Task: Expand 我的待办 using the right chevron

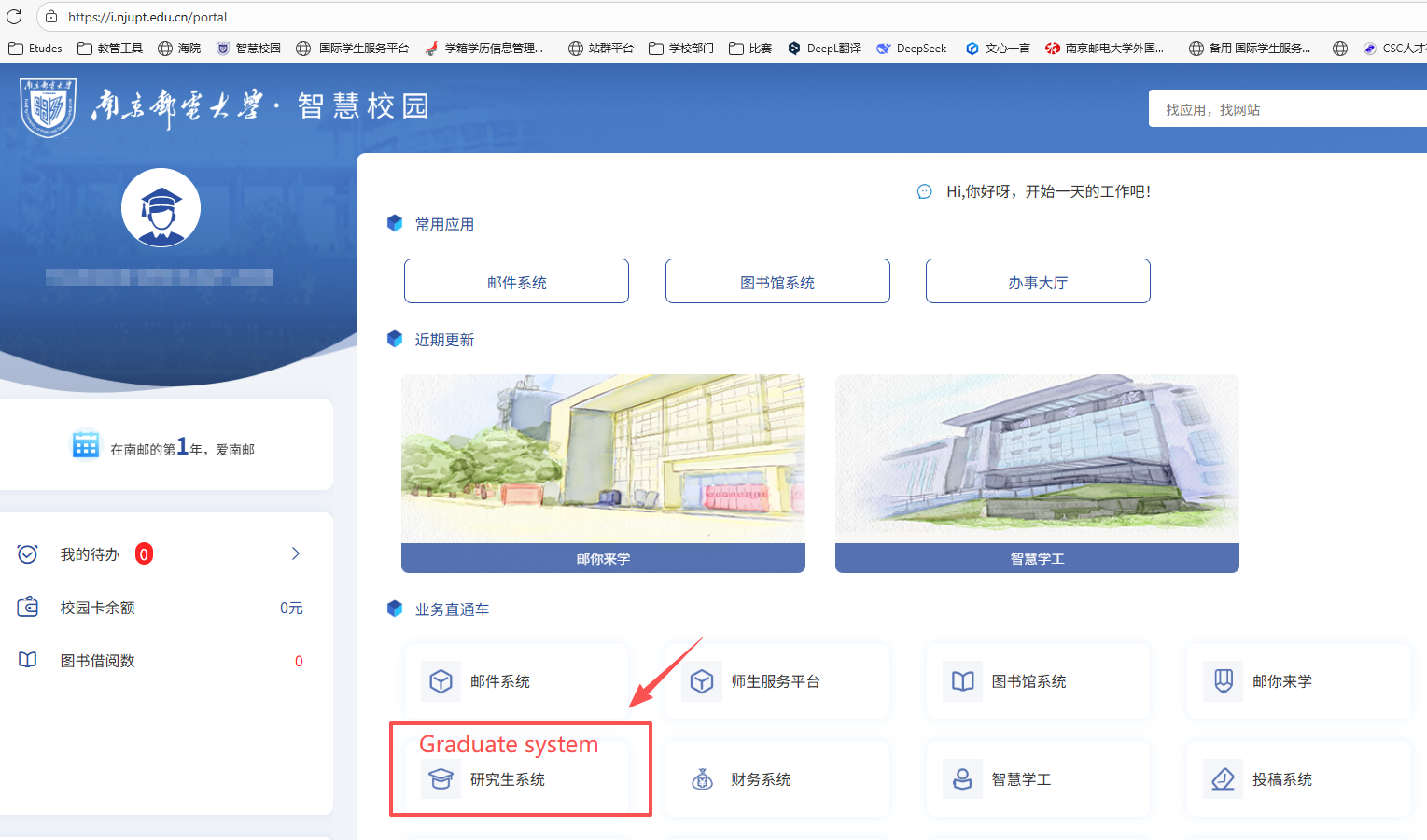Action: [x=296, y=553]
